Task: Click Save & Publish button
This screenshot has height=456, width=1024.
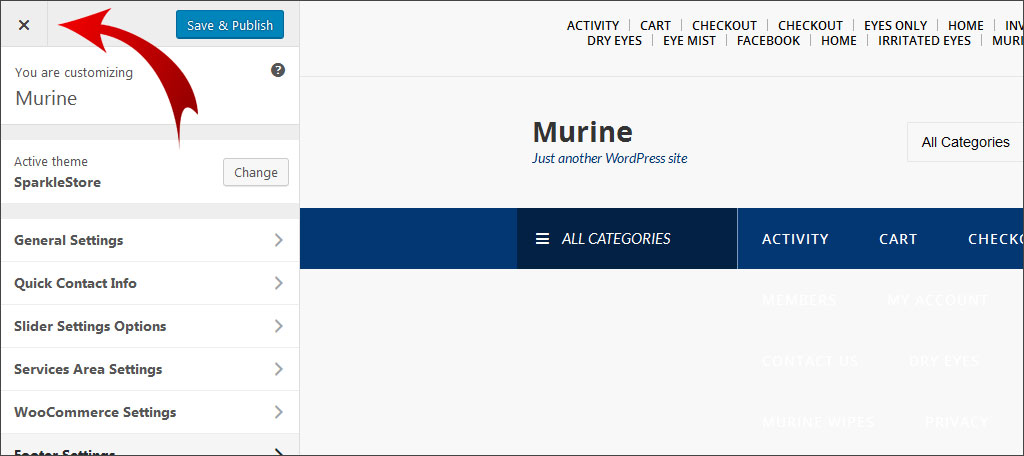Action: (229, 25)
